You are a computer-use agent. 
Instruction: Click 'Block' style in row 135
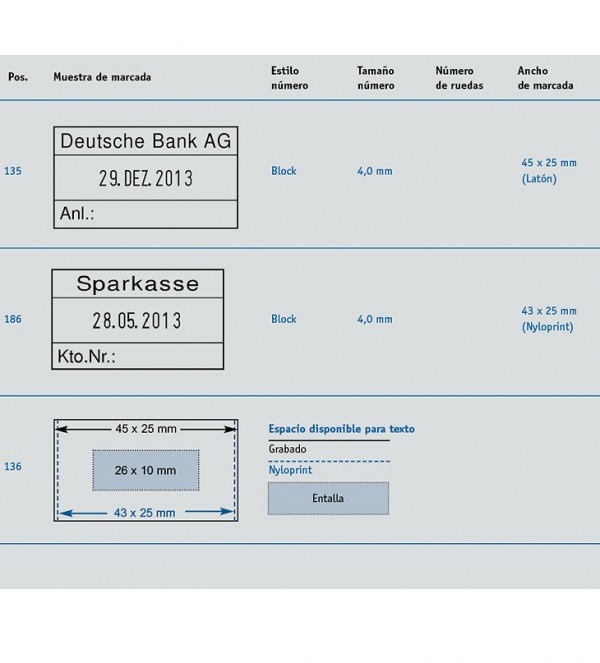[284, 171]
